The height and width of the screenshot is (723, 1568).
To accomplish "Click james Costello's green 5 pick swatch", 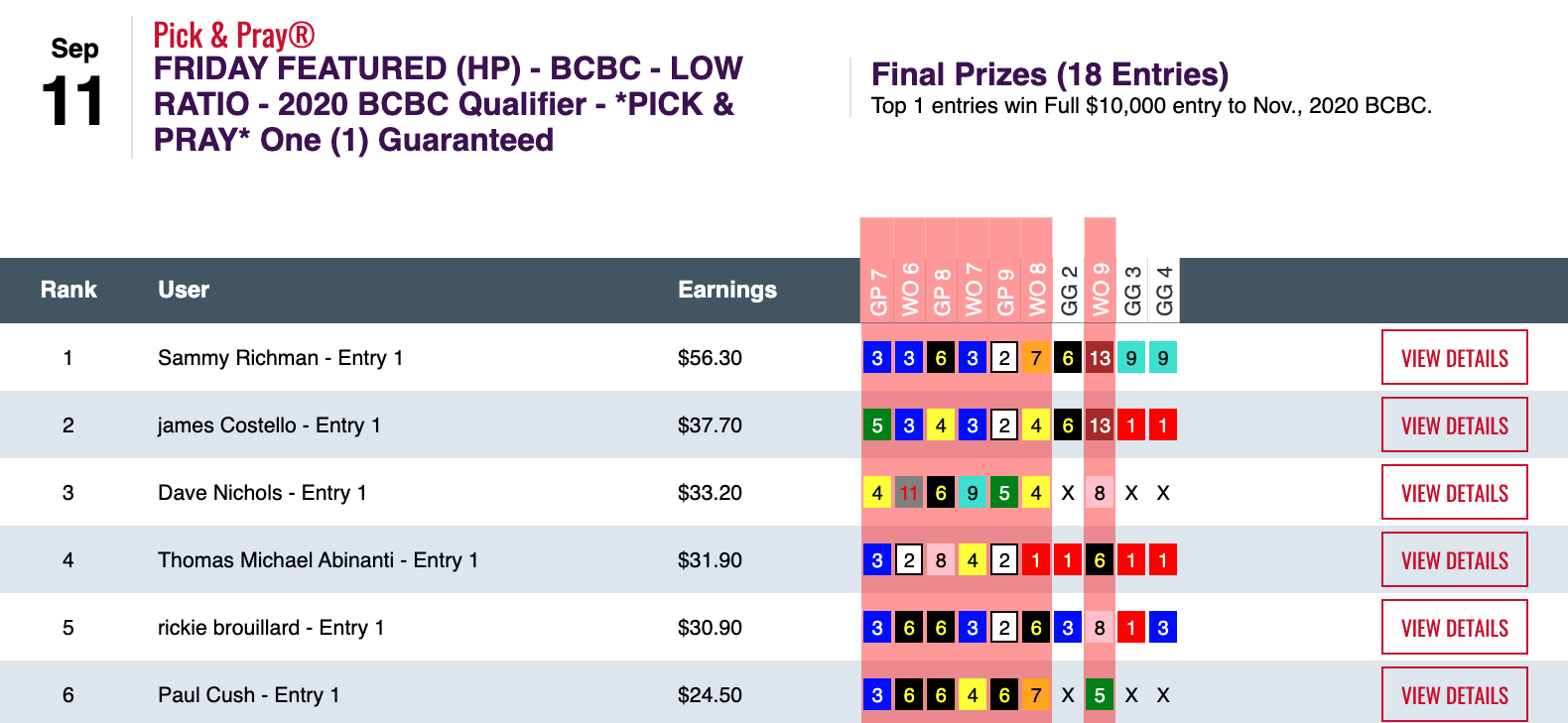I will [x=877, y=425].
